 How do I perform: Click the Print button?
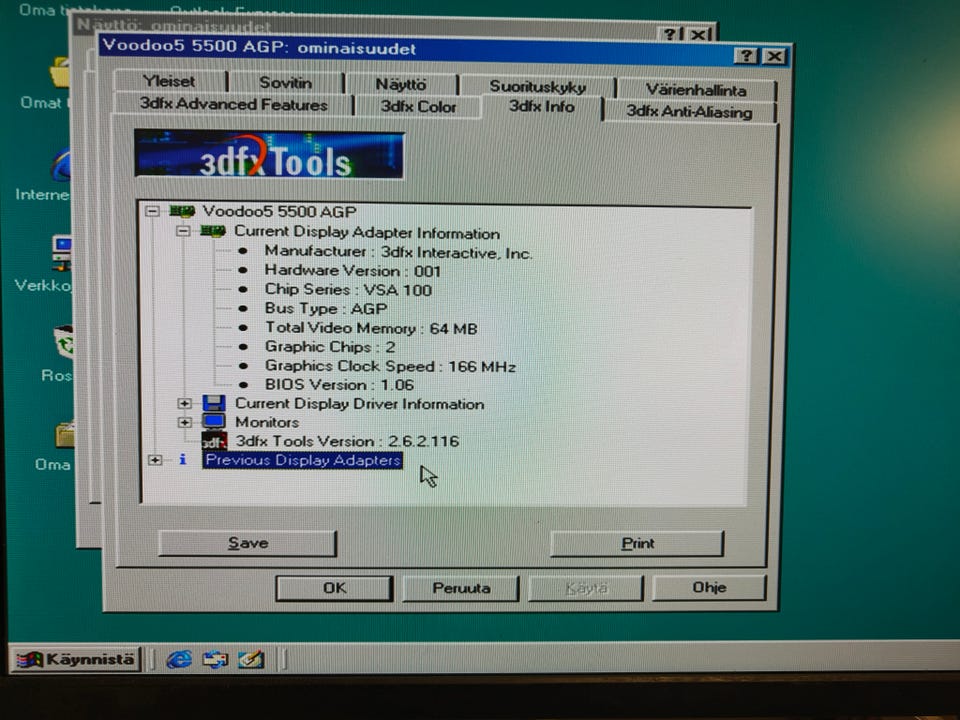point(637,544)
